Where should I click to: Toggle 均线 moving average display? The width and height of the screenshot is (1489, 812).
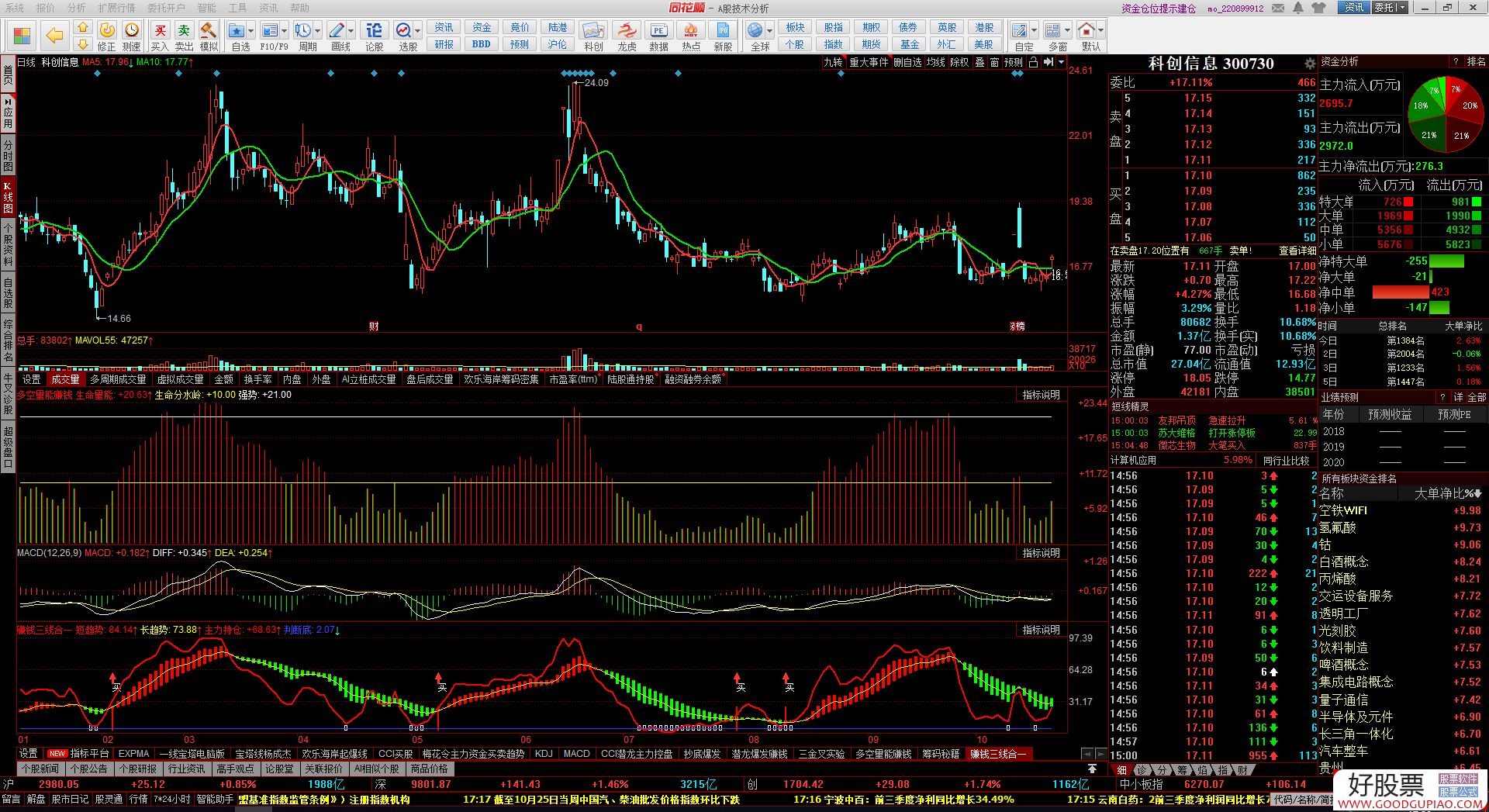936,62
